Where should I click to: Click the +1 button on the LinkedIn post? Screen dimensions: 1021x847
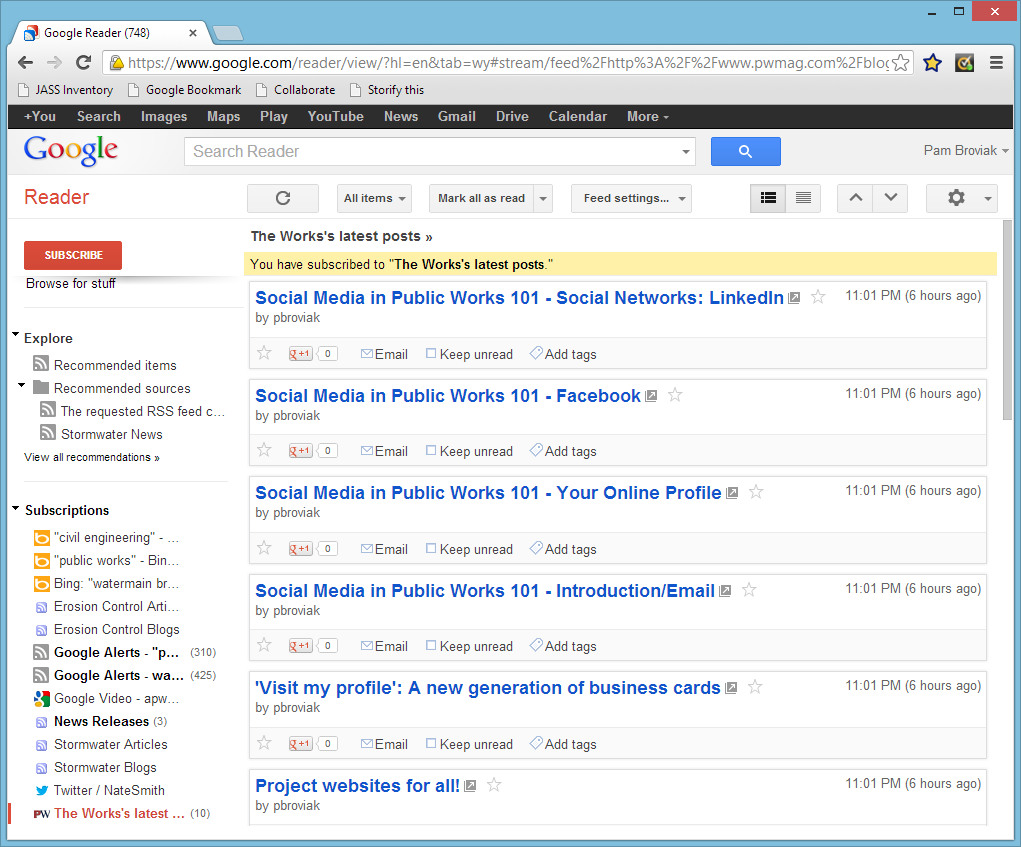pyautogui.click(x=300, y=354)
